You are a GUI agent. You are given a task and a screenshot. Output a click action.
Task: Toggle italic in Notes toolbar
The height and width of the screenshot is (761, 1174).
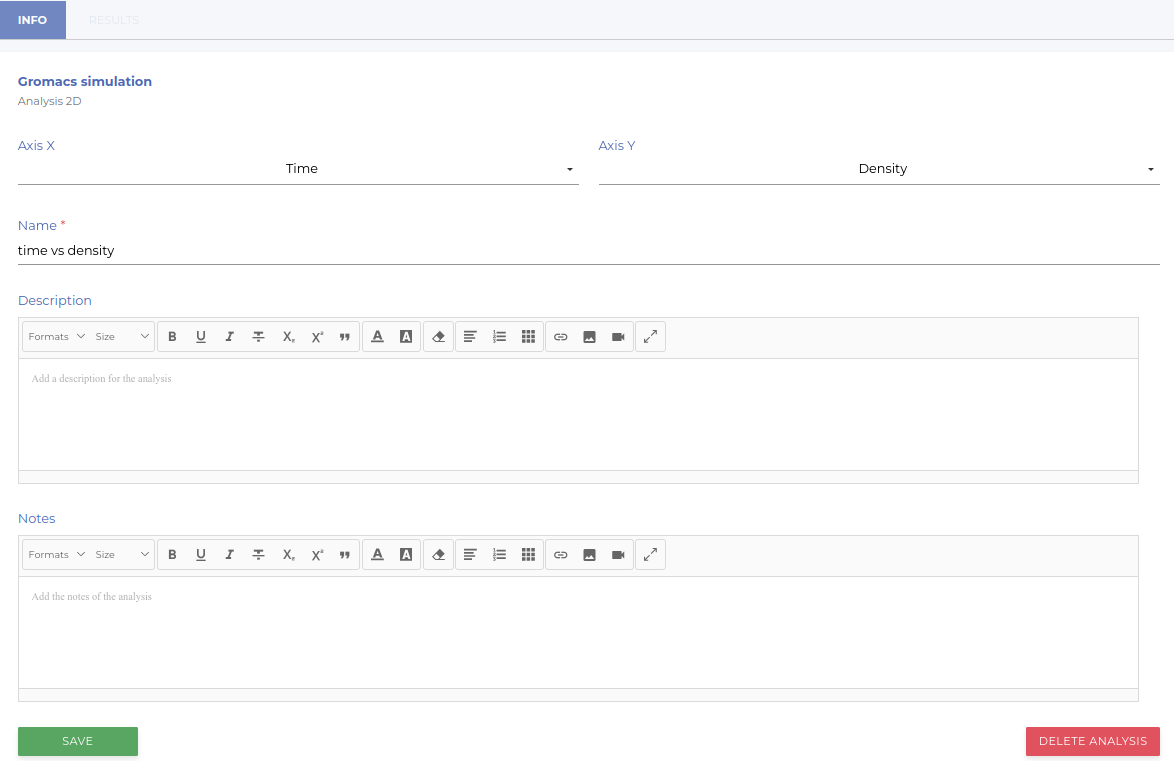point(229,555)
